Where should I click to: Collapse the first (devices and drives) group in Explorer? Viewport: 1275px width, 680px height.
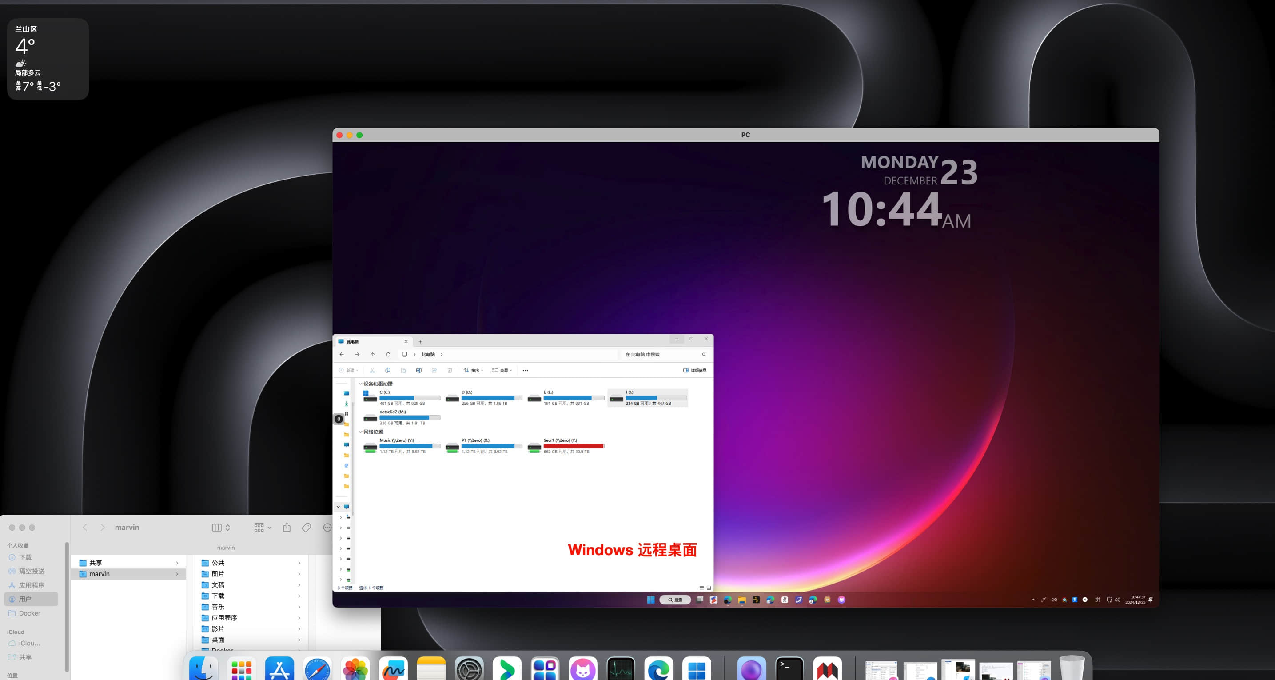[x=361, y=383]
